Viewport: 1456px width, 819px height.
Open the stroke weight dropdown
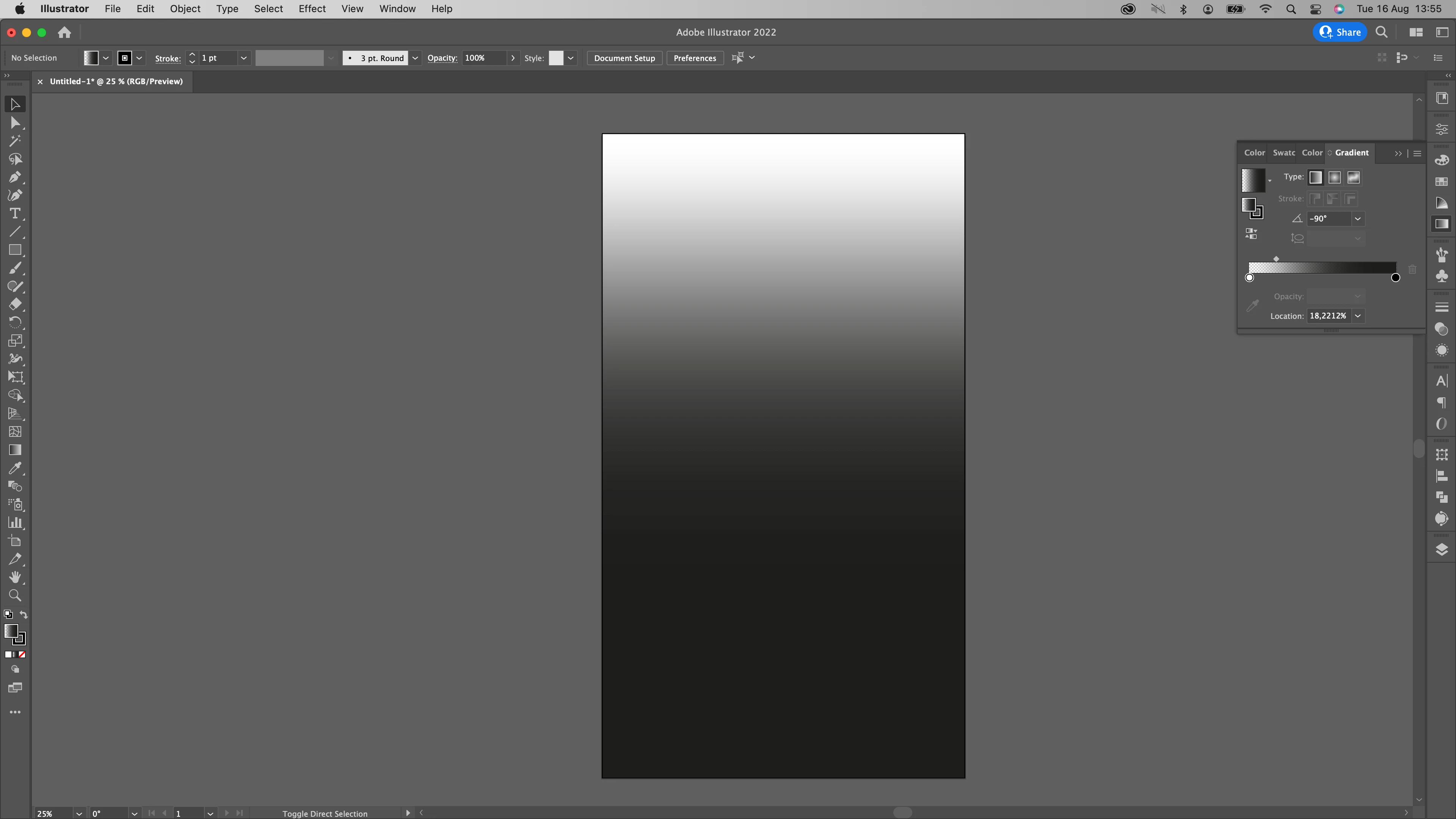243,58
